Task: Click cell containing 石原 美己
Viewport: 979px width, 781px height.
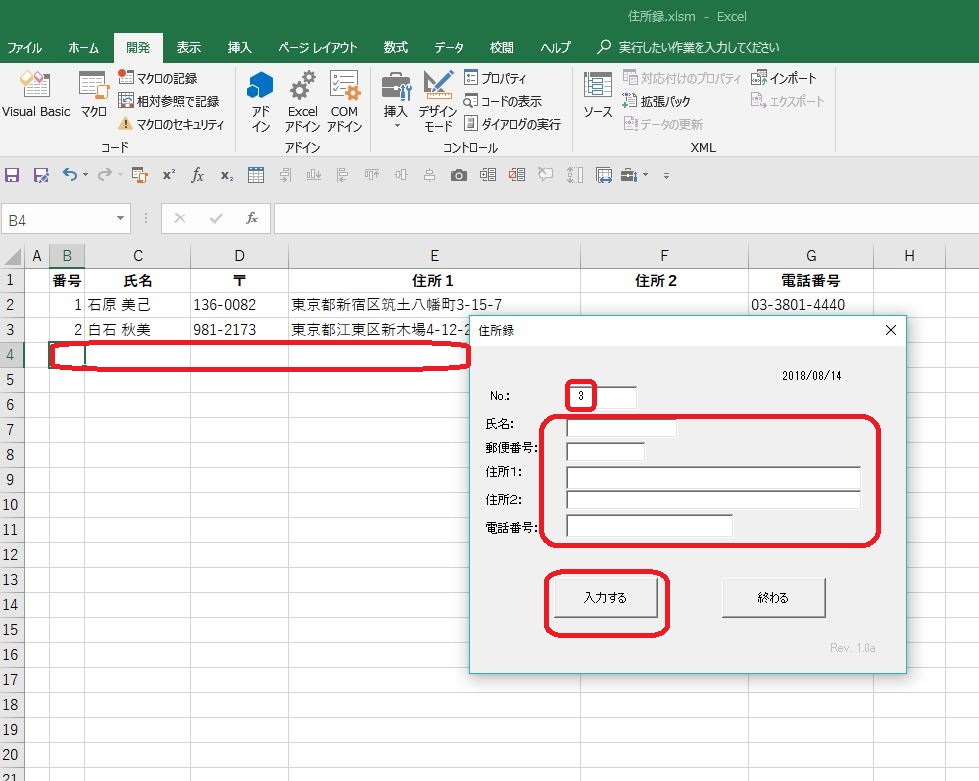Action: [x=137, y=305]
